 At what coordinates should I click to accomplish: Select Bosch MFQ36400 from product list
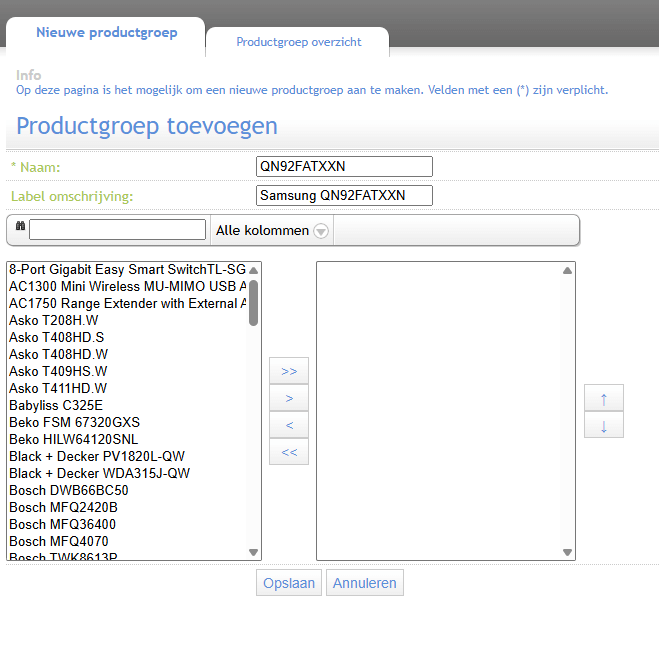tap(62, 524)
